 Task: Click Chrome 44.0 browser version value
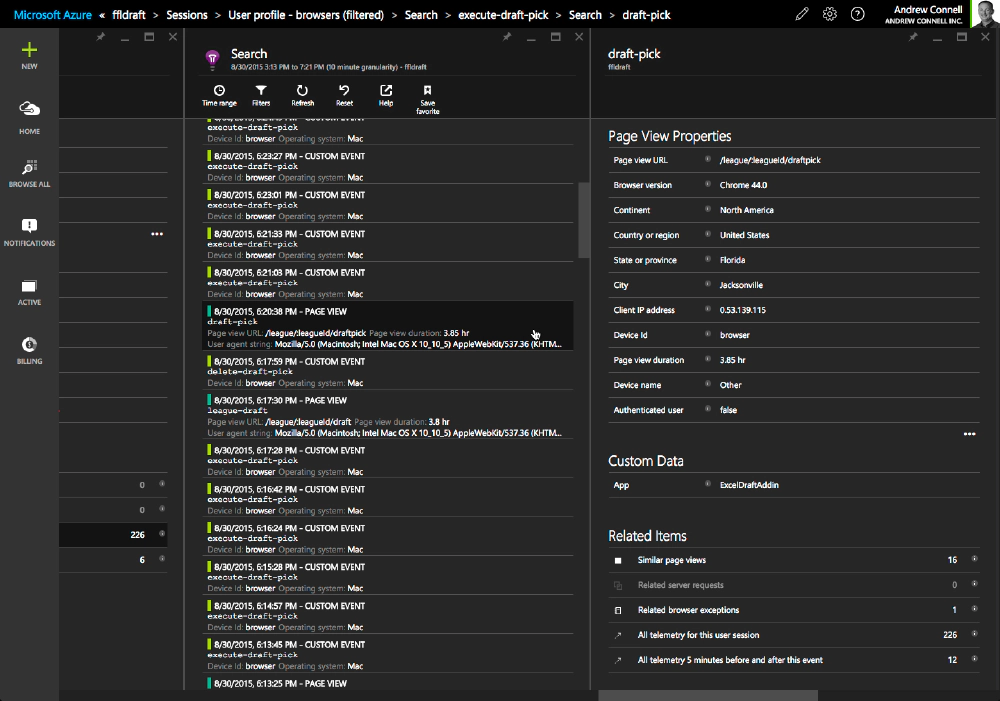click(743, 185)
